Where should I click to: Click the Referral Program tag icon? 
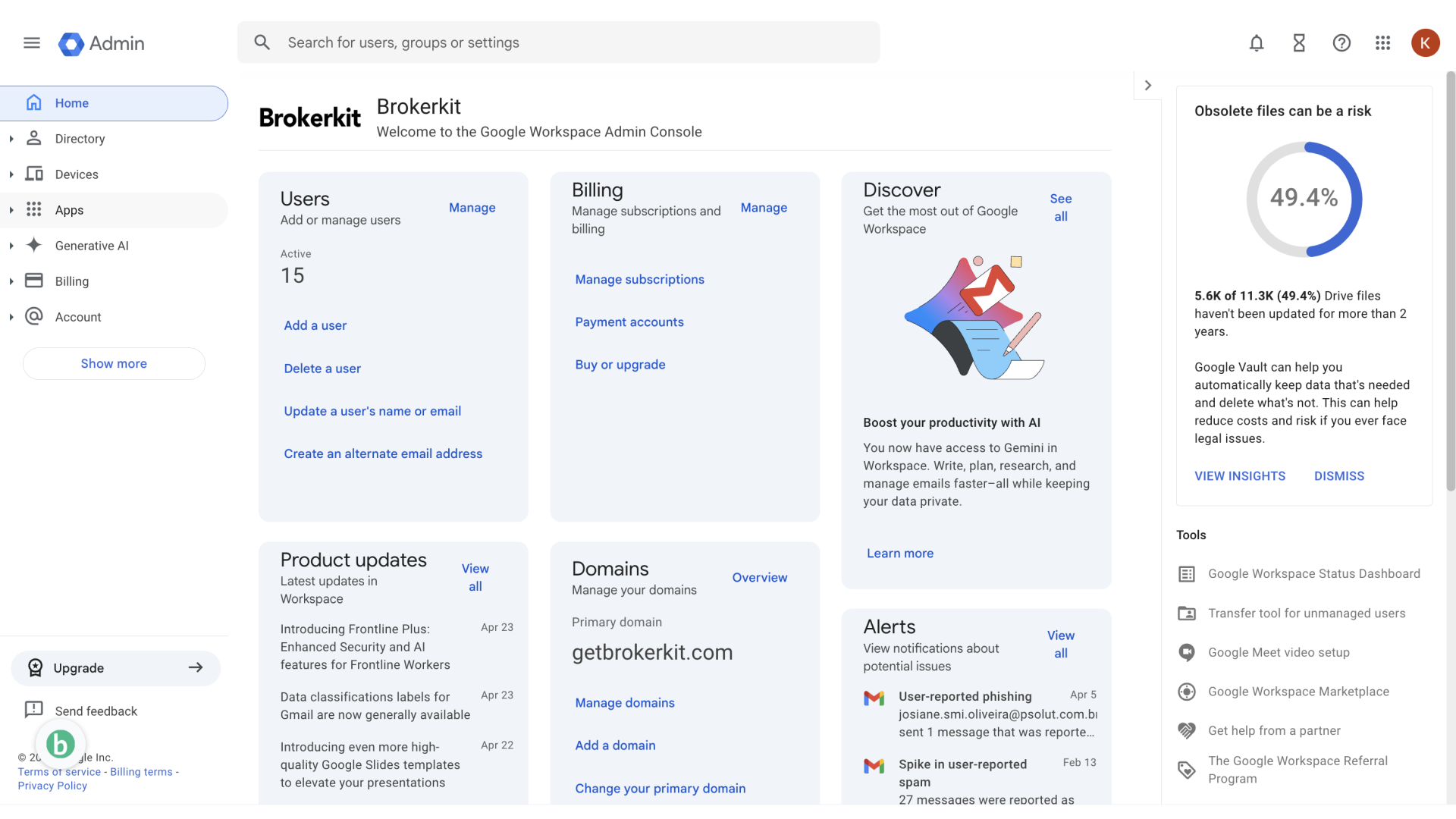click(x=1187, y=770)
